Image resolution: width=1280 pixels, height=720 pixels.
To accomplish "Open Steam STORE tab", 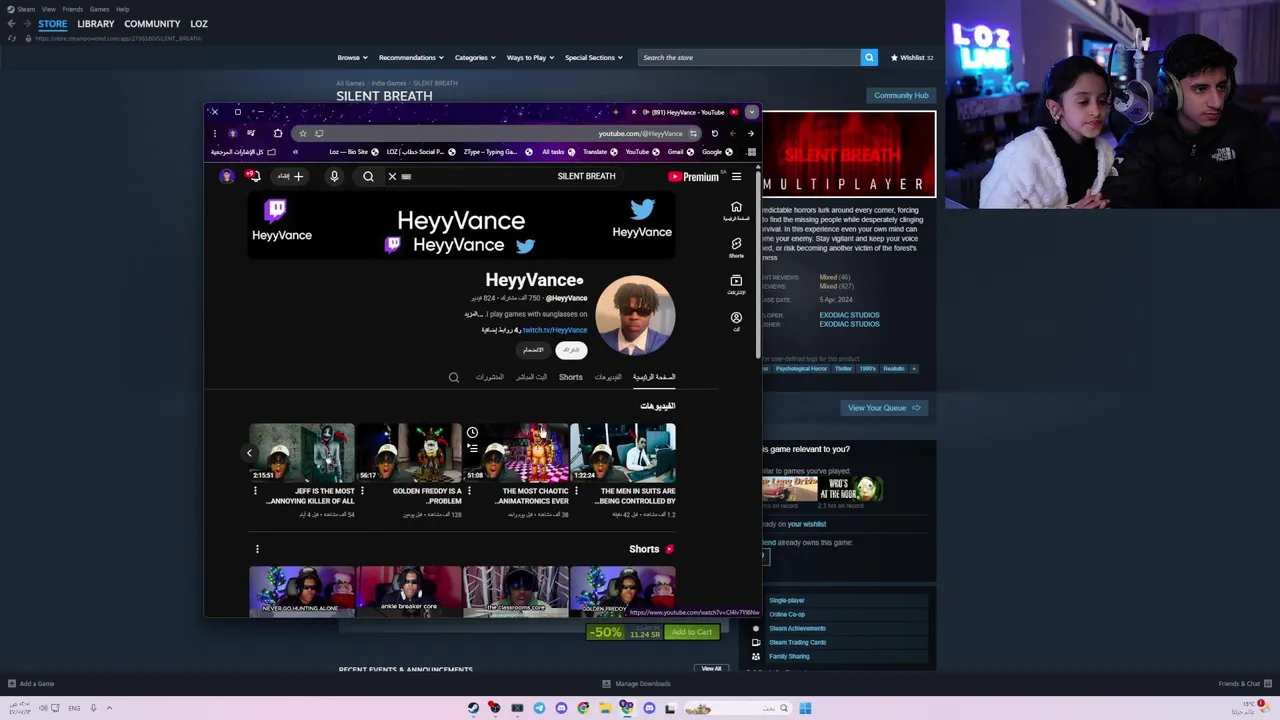I will (x=52, y=23).
